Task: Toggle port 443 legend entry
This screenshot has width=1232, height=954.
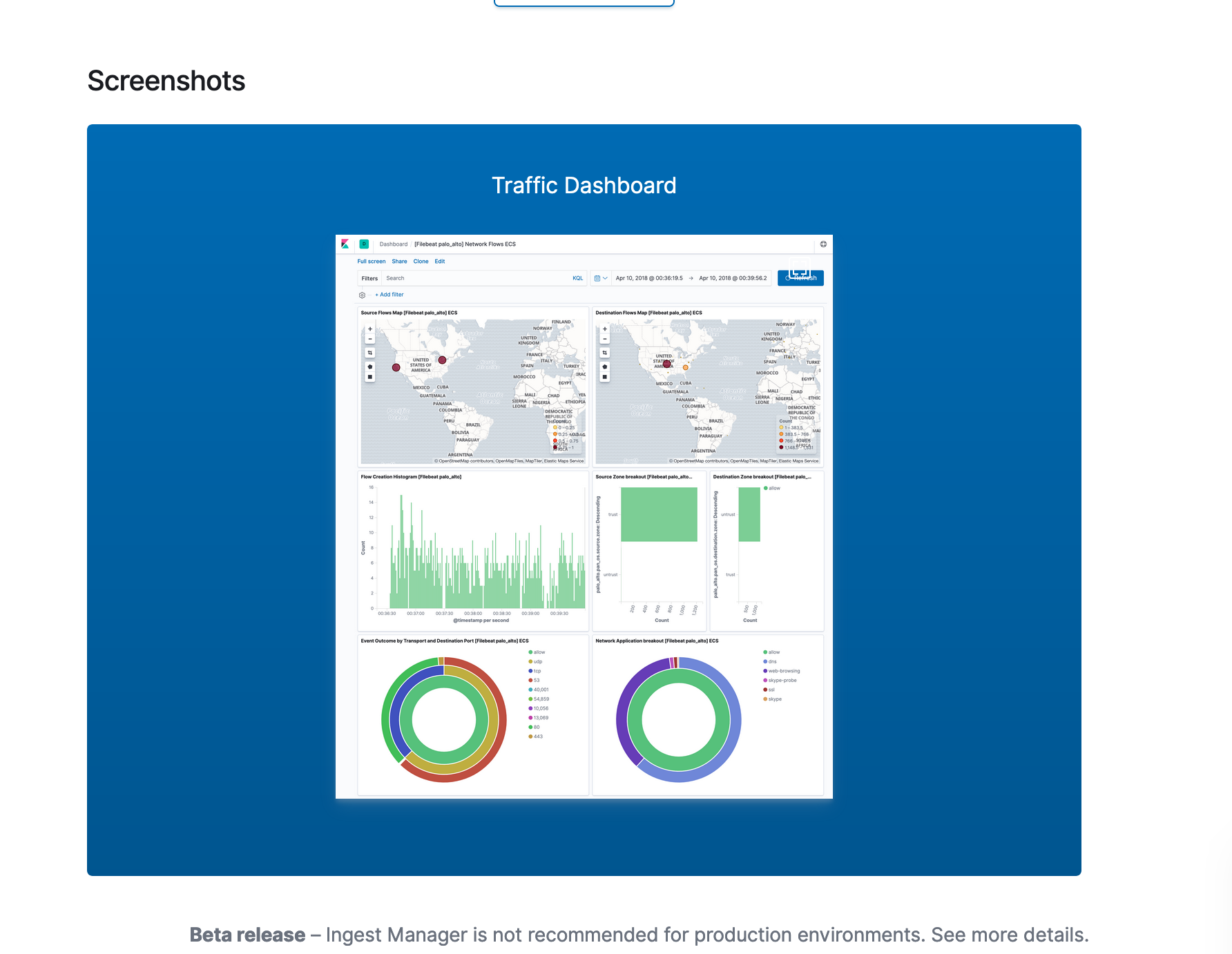Action: tap(536, 737)
